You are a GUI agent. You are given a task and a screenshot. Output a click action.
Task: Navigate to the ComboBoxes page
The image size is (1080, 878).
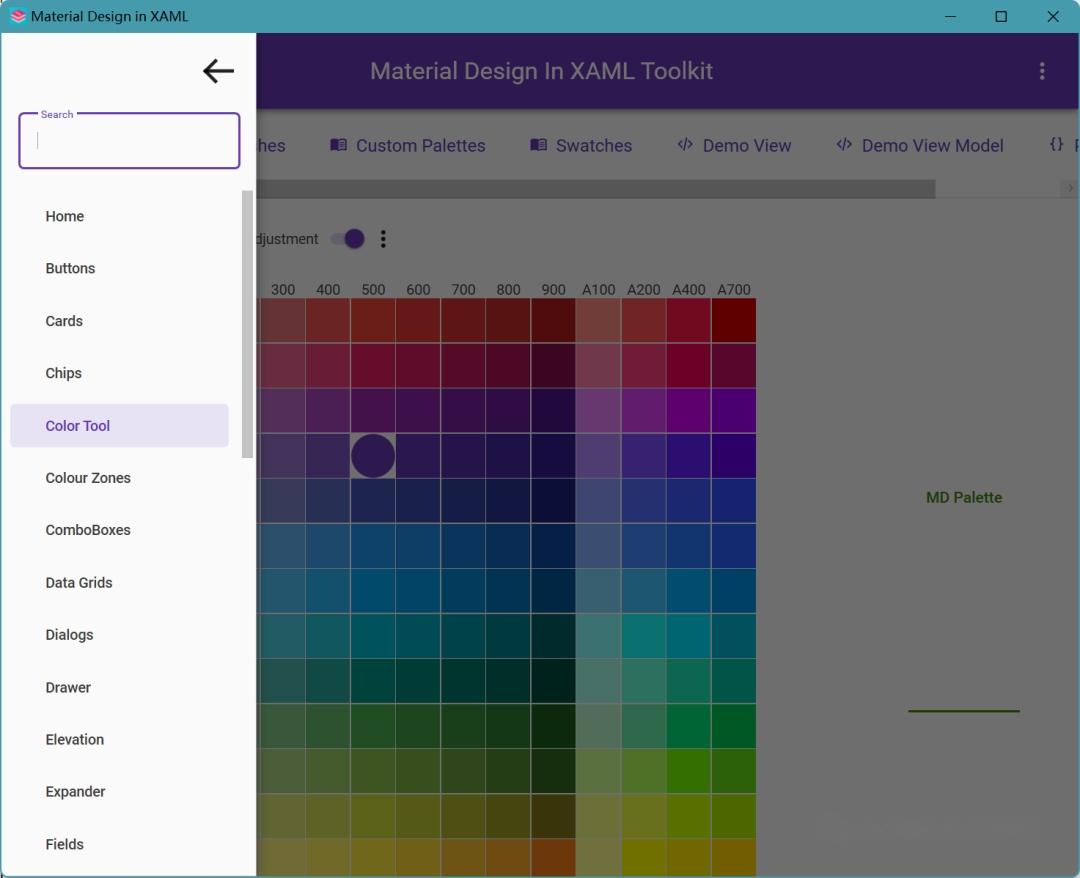119,530
